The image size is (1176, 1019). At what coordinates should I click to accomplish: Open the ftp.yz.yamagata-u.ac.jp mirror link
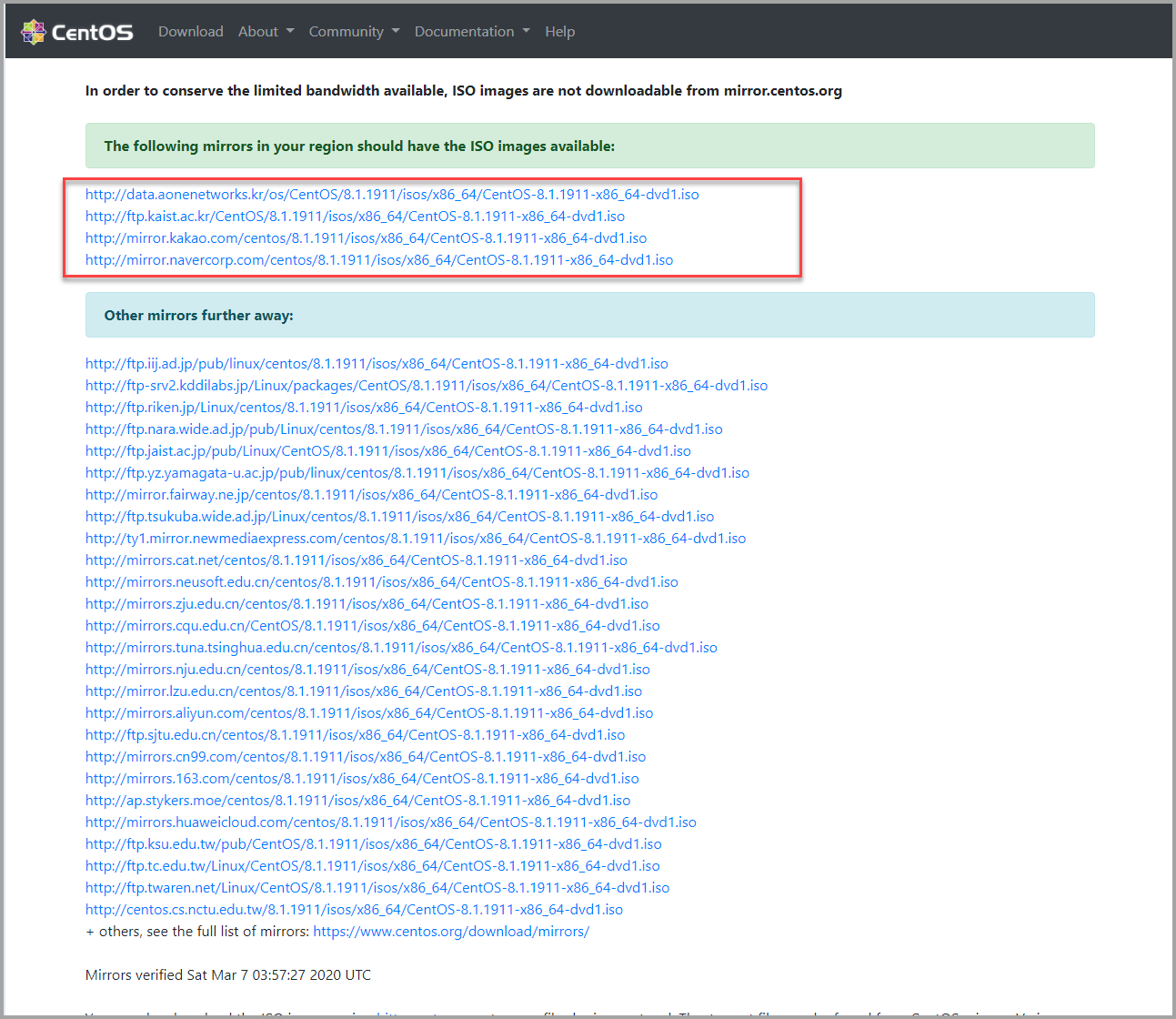(417, 473)
